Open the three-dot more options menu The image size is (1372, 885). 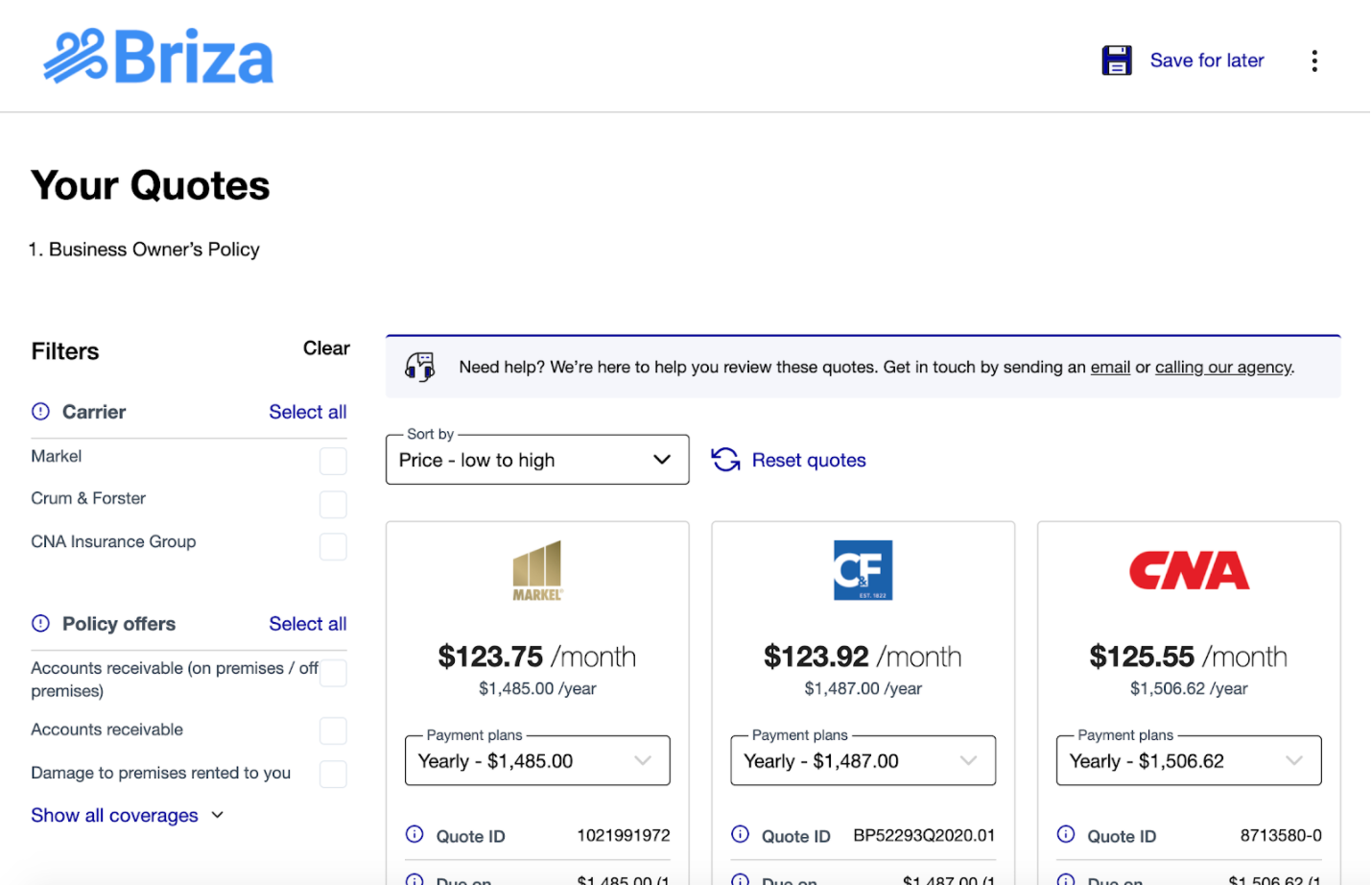click(1314, 60)
